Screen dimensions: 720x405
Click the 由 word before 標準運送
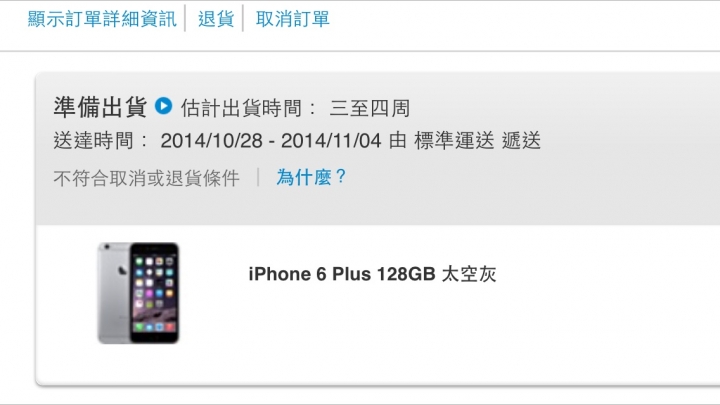point(398,141)
